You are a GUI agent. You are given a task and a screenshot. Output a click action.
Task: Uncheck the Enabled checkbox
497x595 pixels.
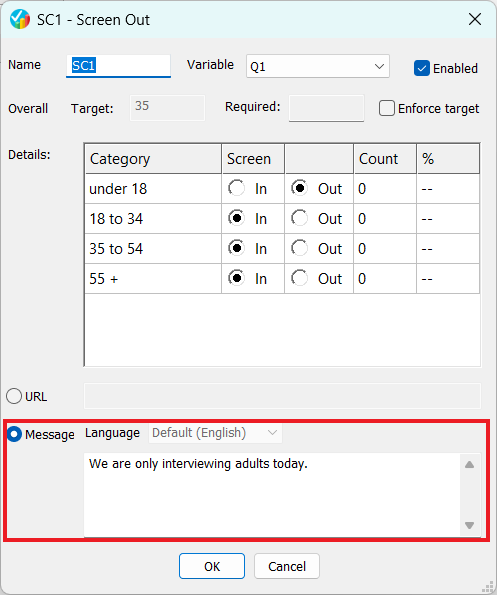pyautogui.click(x=422, y=68)
